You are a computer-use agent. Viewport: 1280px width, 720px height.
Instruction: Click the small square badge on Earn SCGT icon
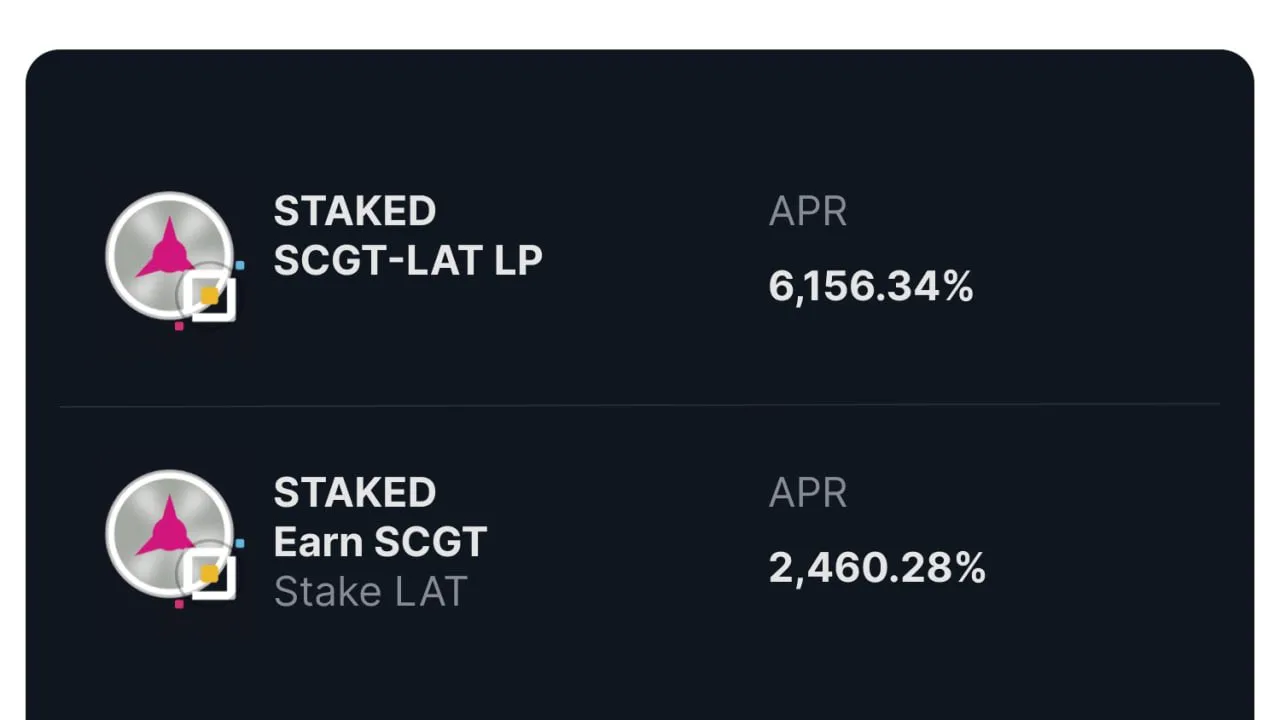[x=211, y=575]
